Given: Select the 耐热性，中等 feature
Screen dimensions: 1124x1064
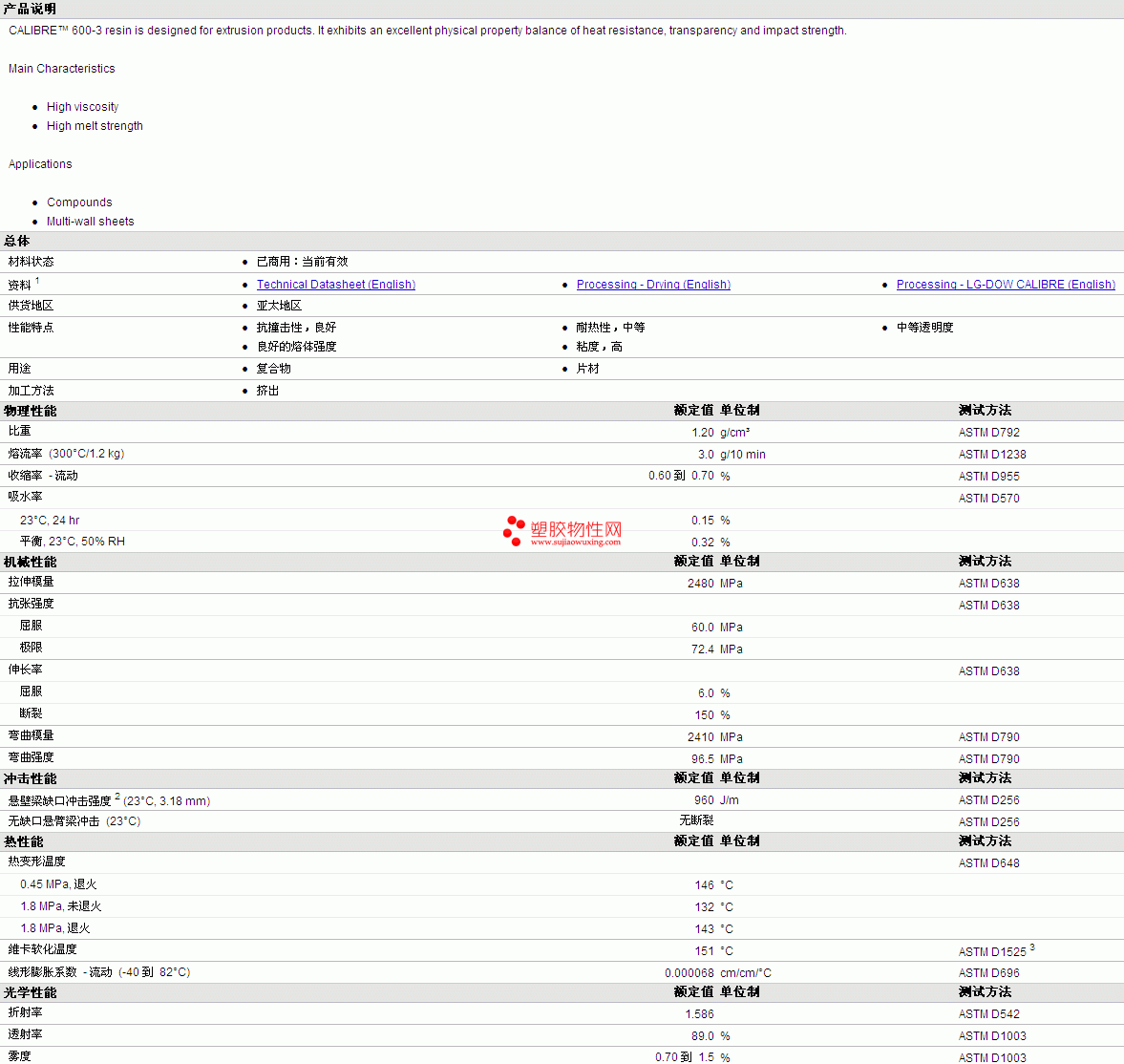Looking at the screenshot, I should pyautogui.click(x=611, y=328).
